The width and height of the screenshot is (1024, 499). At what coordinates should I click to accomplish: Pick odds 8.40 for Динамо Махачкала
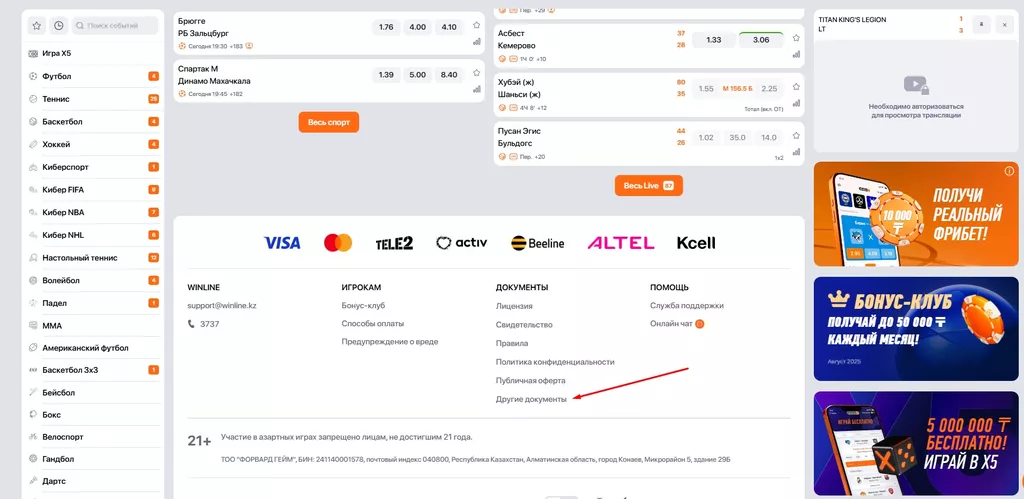[449, 75]
